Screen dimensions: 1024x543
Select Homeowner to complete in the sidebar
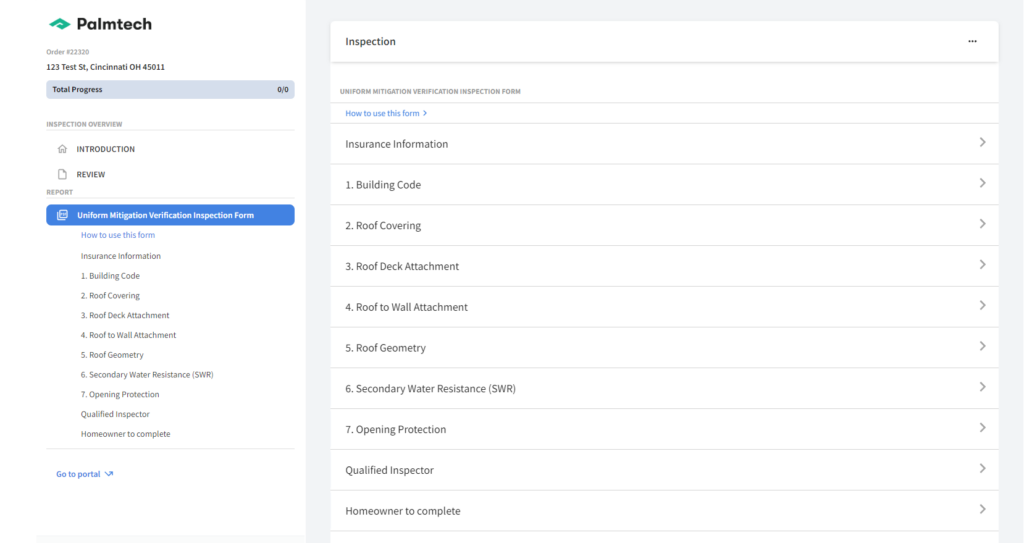point(125,434)
